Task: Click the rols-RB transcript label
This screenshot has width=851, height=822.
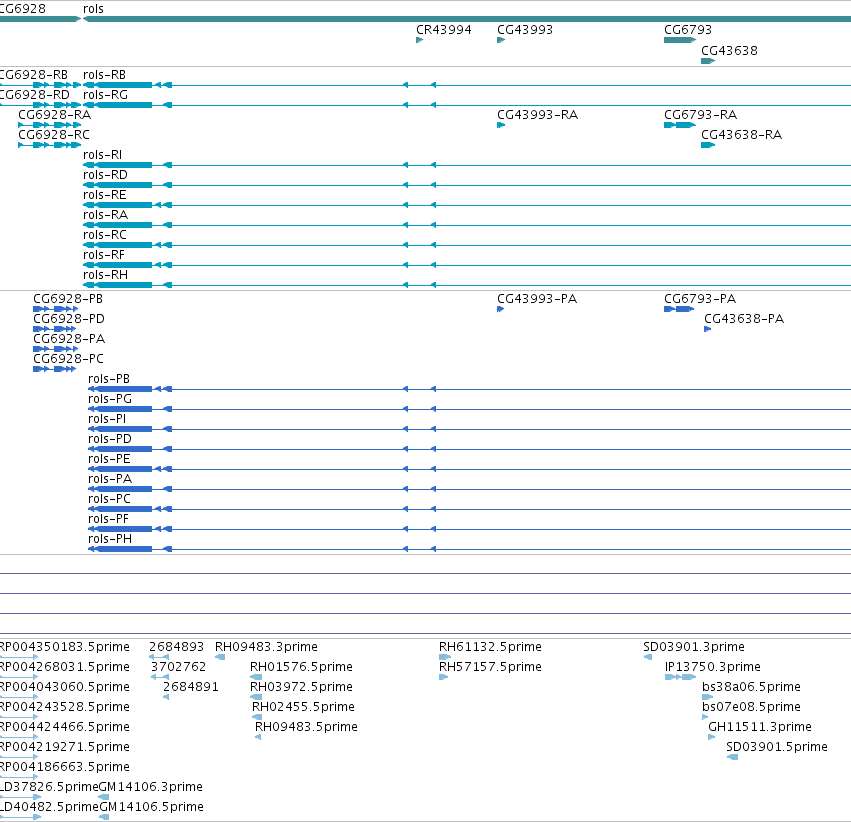Action: coord(104,74)
